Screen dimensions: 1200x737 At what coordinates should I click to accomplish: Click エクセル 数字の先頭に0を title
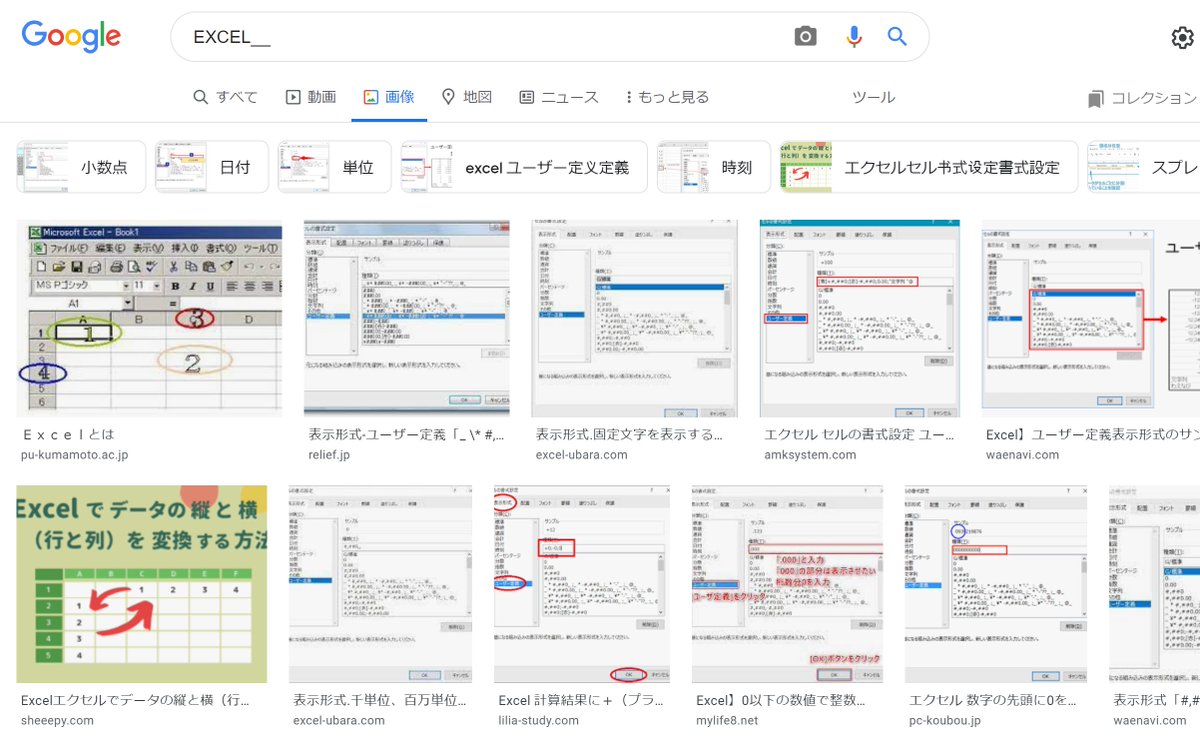click(x=994, y=701)
